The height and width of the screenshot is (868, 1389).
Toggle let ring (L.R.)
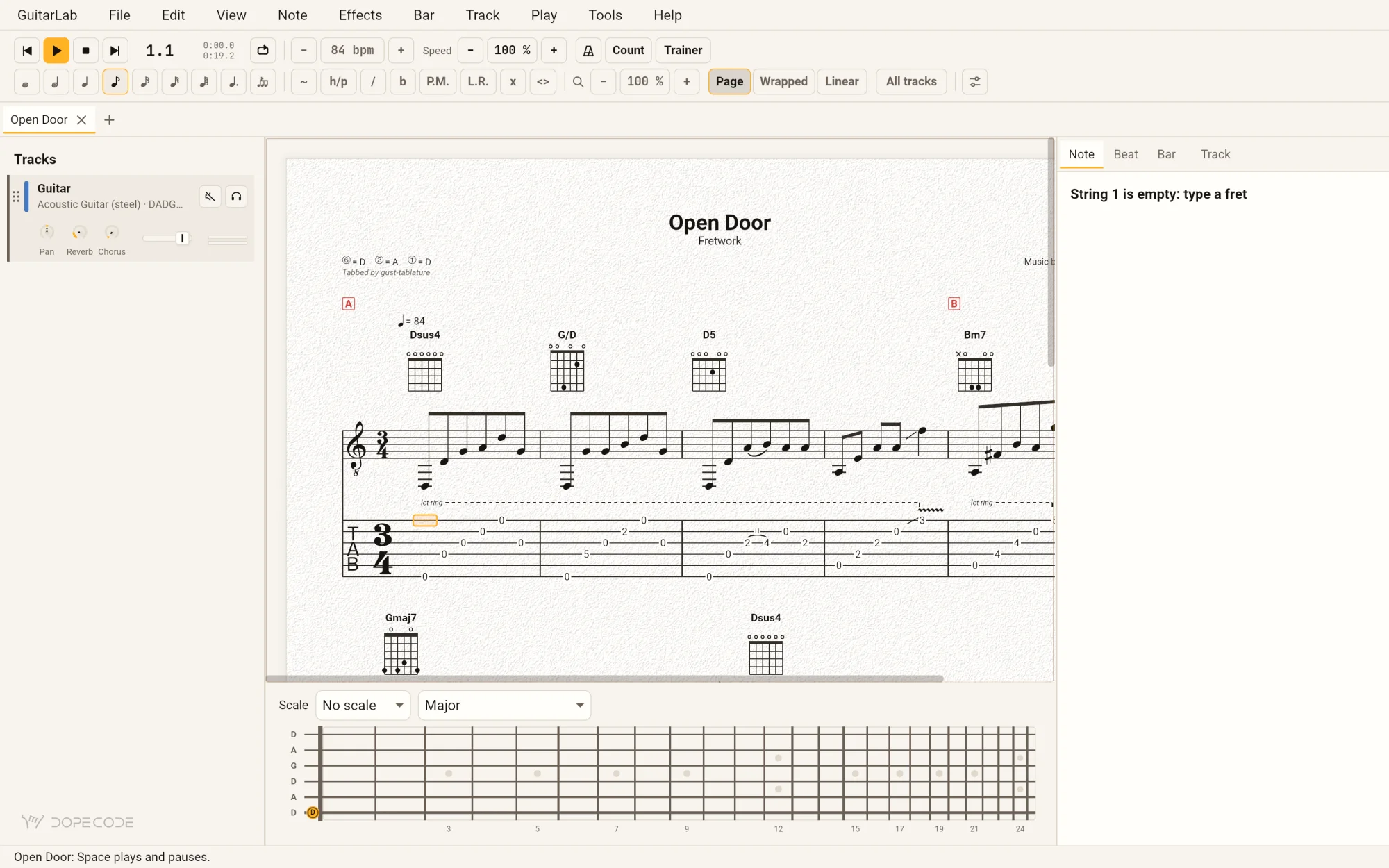(x=478, y=82)
